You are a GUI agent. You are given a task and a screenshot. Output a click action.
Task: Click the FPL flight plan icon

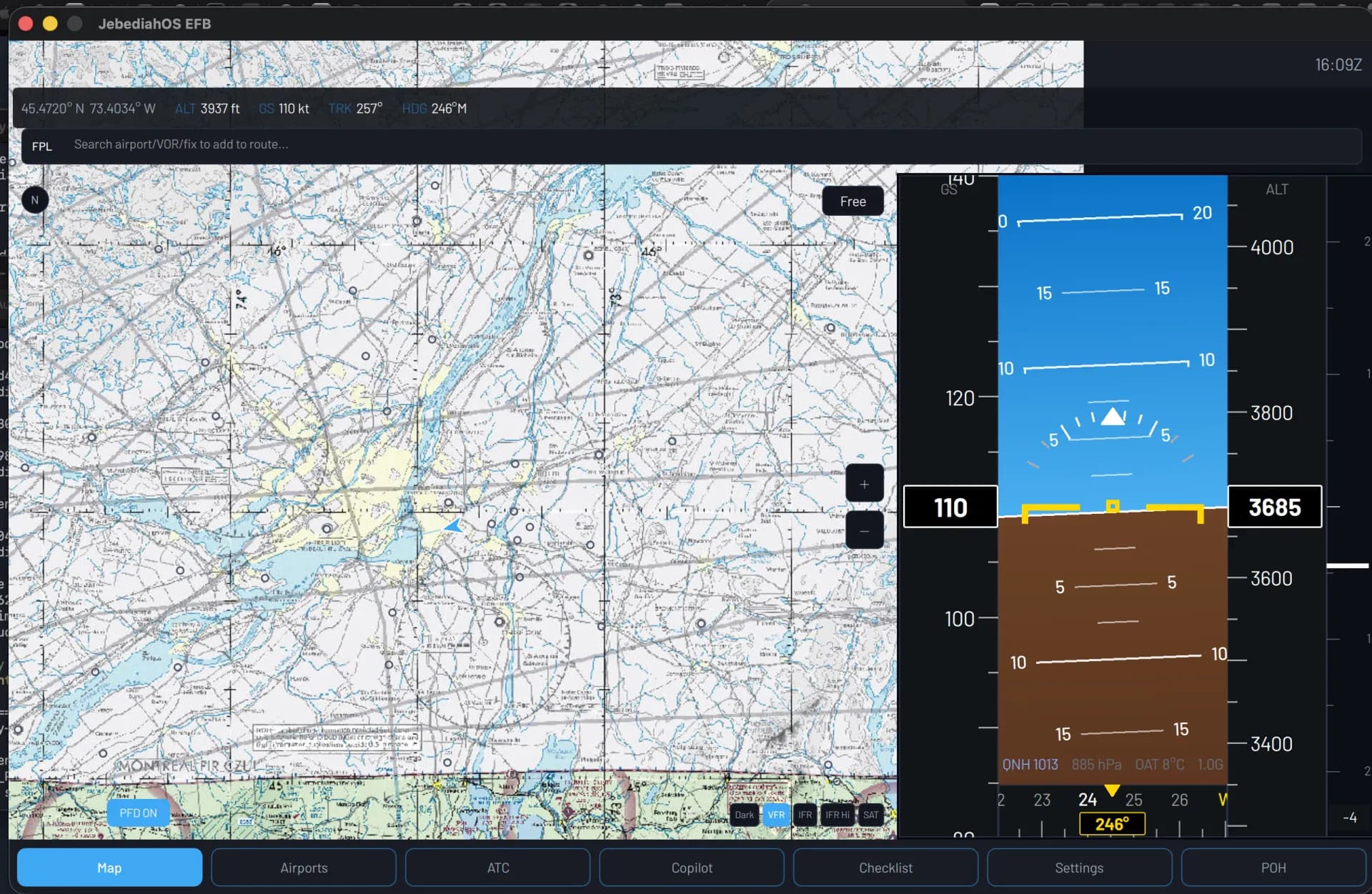pos(42,146)
